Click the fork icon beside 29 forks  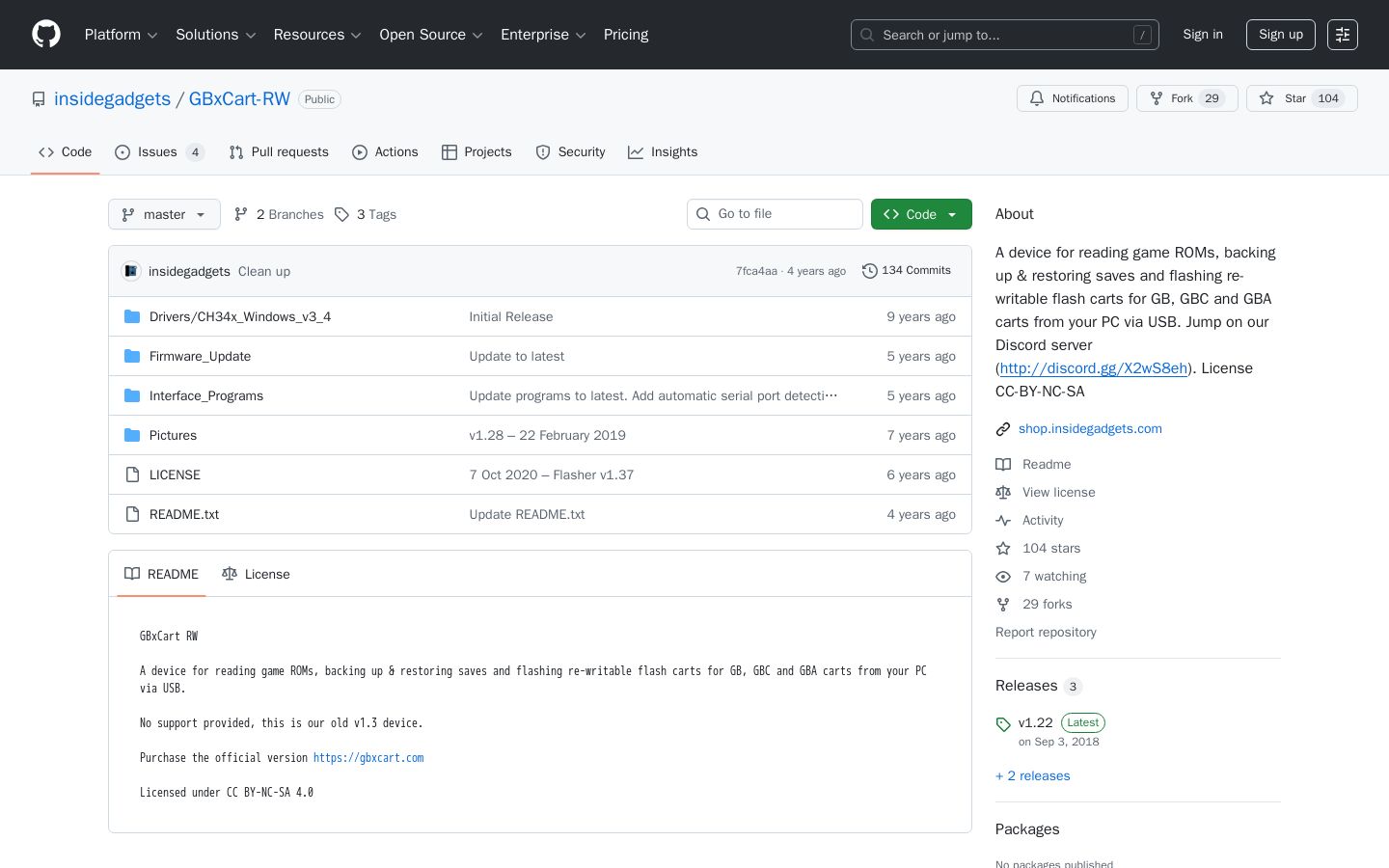1003,604
